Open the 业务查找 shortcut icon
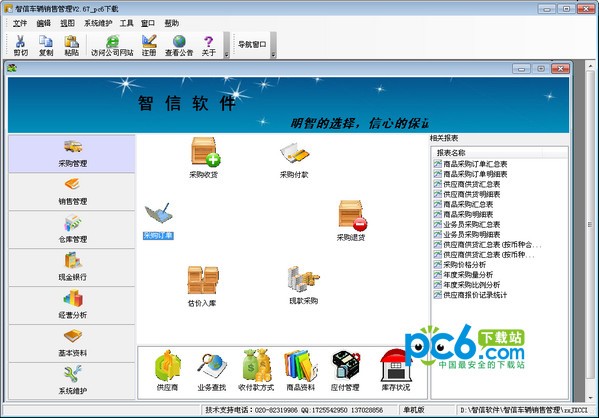599x418 pixels. [212, 372]
